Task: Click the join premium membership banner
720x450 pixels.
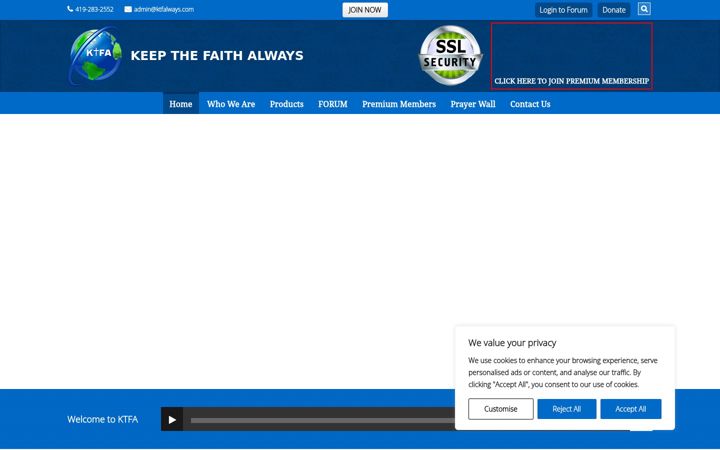Action: coord(572,56)
